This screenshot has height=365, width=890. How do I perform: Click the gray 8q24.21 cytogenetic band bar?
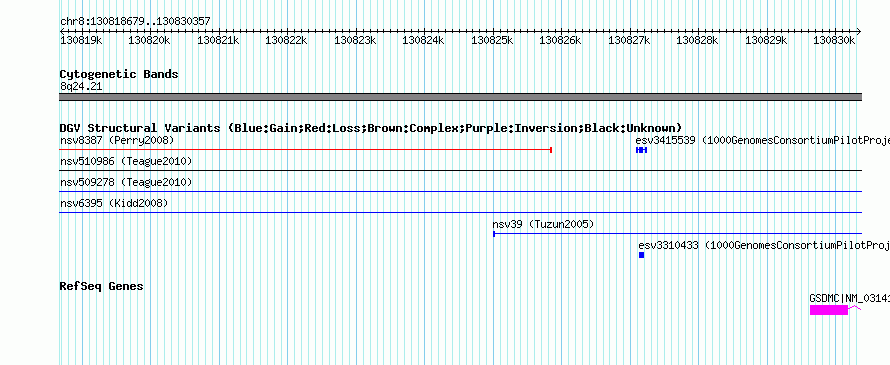(460, 97)
